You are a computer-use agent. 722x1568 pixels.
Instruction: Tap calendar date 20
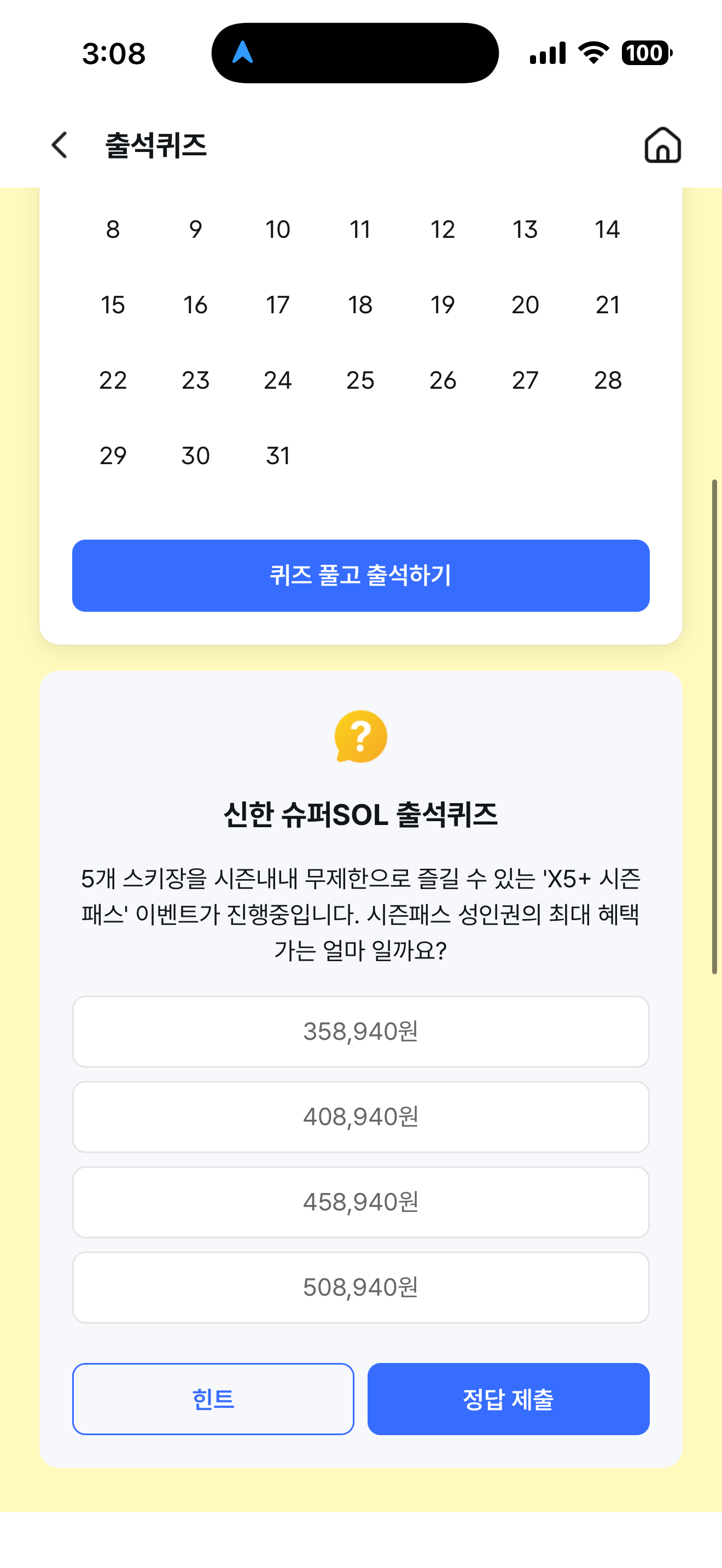point(525,305)
